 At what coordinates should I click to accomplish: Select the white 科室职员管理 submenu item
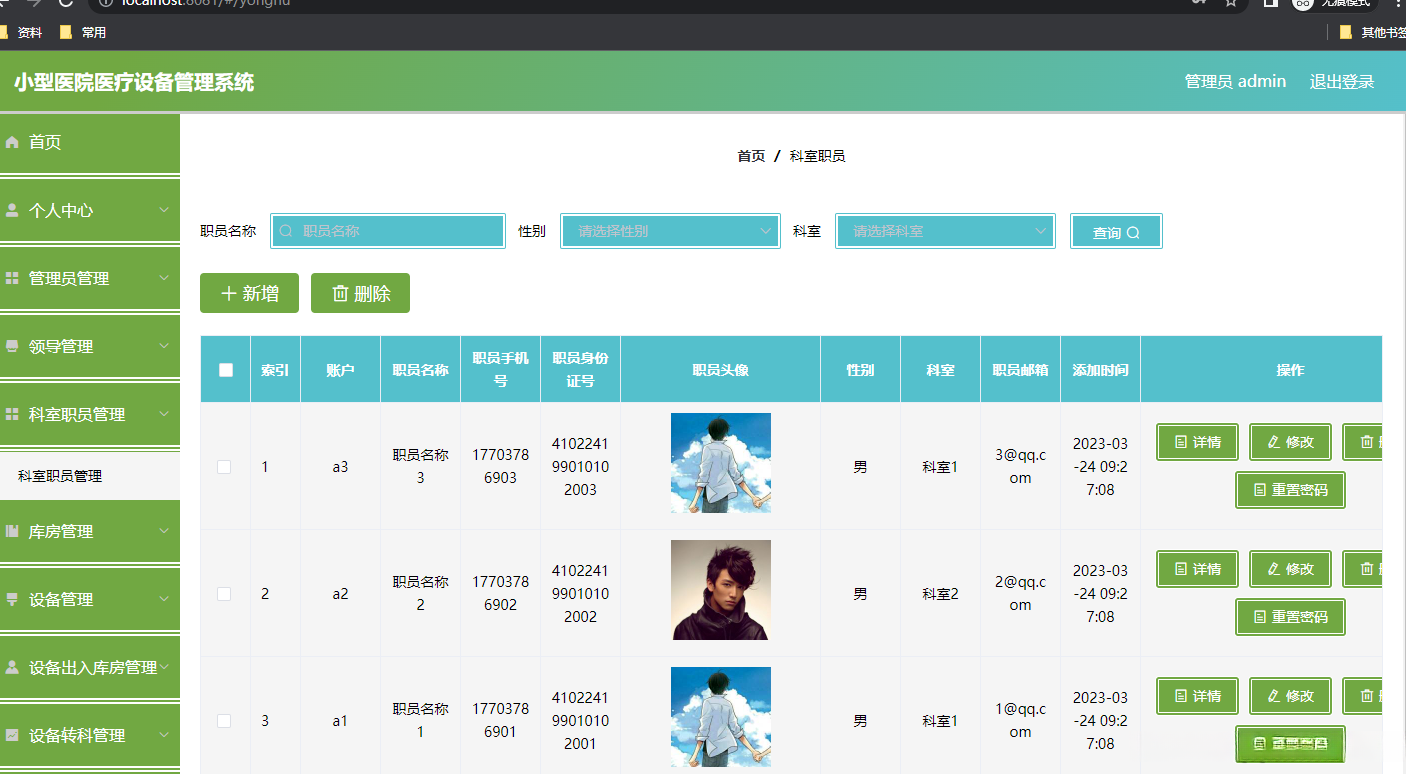pos(90,476)
